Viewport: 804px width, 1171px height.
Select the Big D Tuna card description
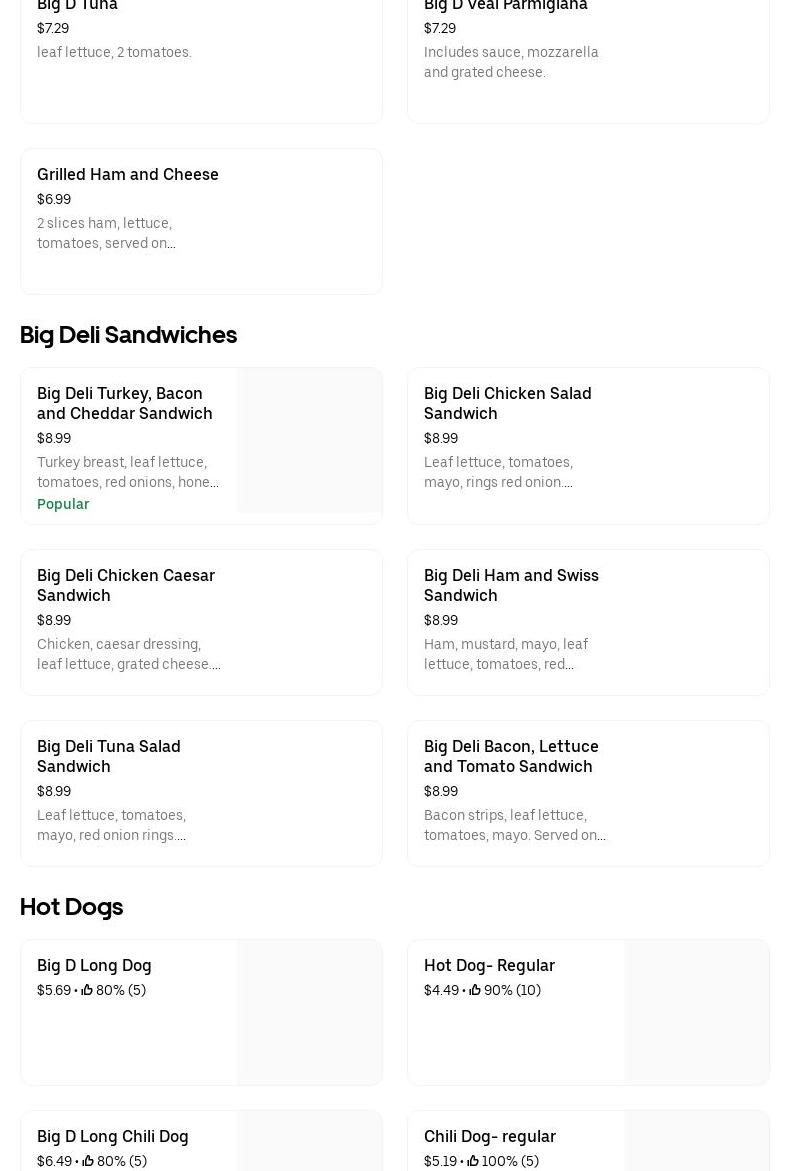114,52
